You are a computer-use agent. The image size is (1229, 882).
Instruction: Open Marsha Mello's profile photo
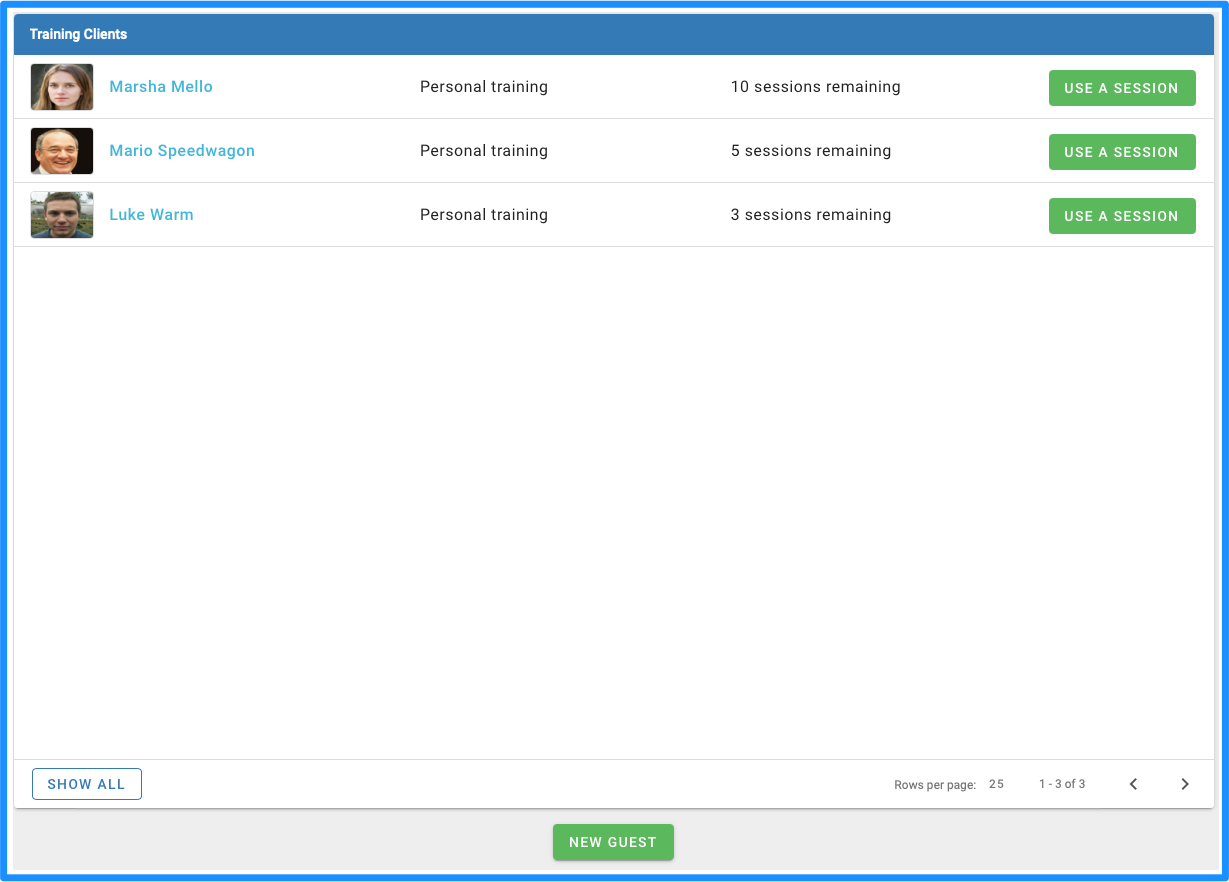click(x=61, y=87)
